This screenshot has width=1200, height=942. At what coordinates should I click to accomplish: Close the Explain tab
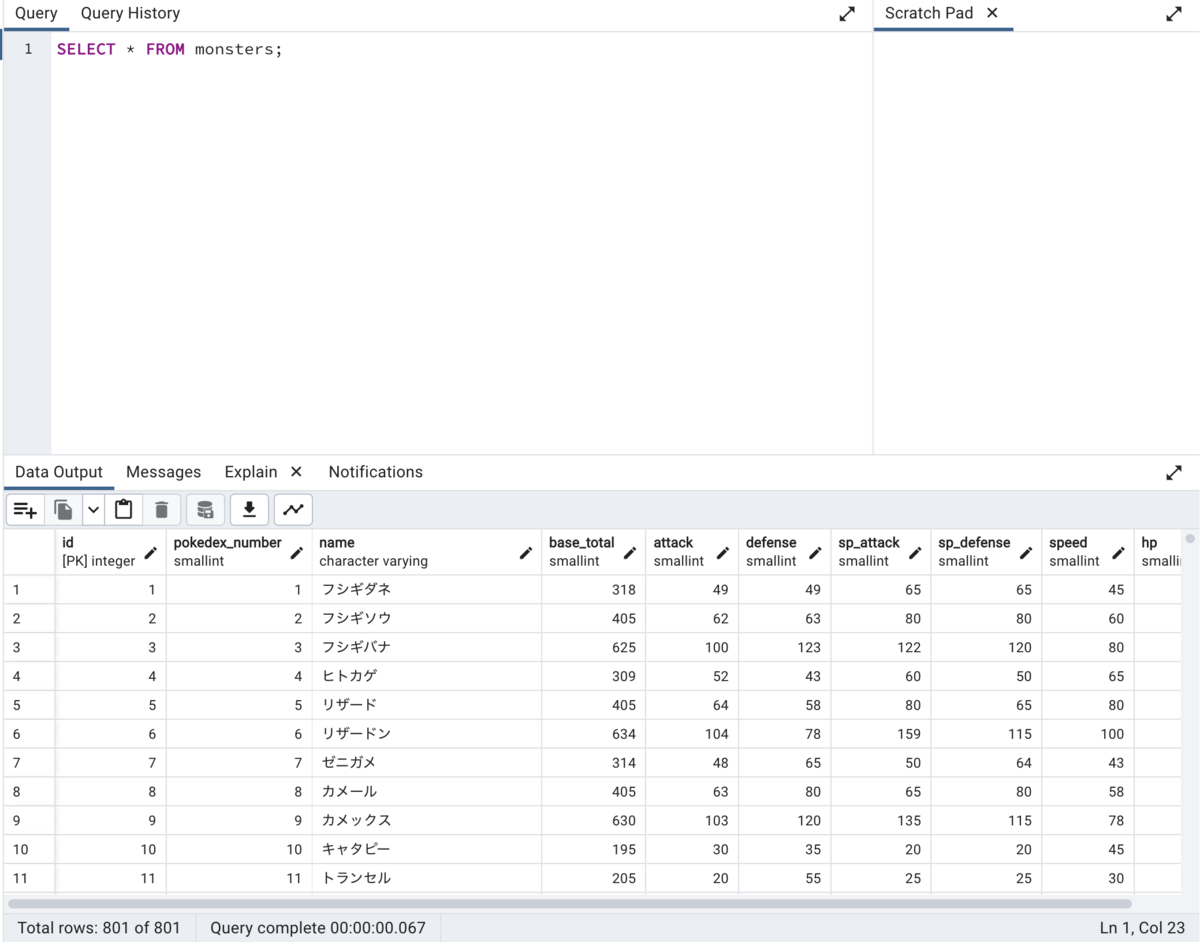pos(296,472)
